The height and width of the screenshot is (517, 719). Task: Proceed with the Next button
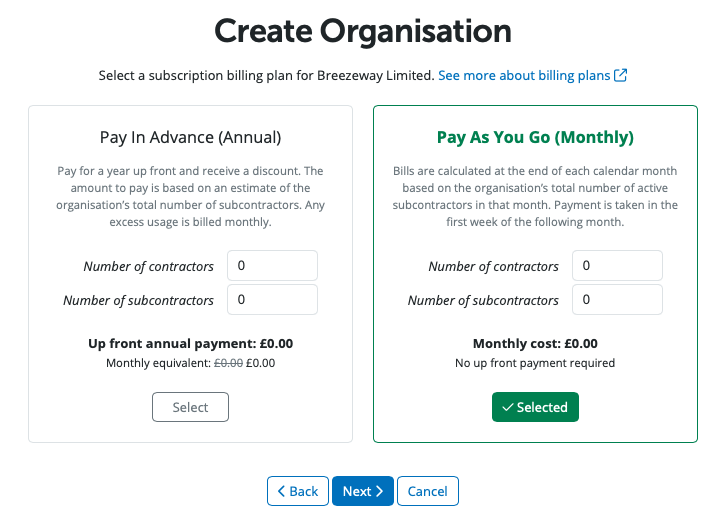tap(362, 491)
